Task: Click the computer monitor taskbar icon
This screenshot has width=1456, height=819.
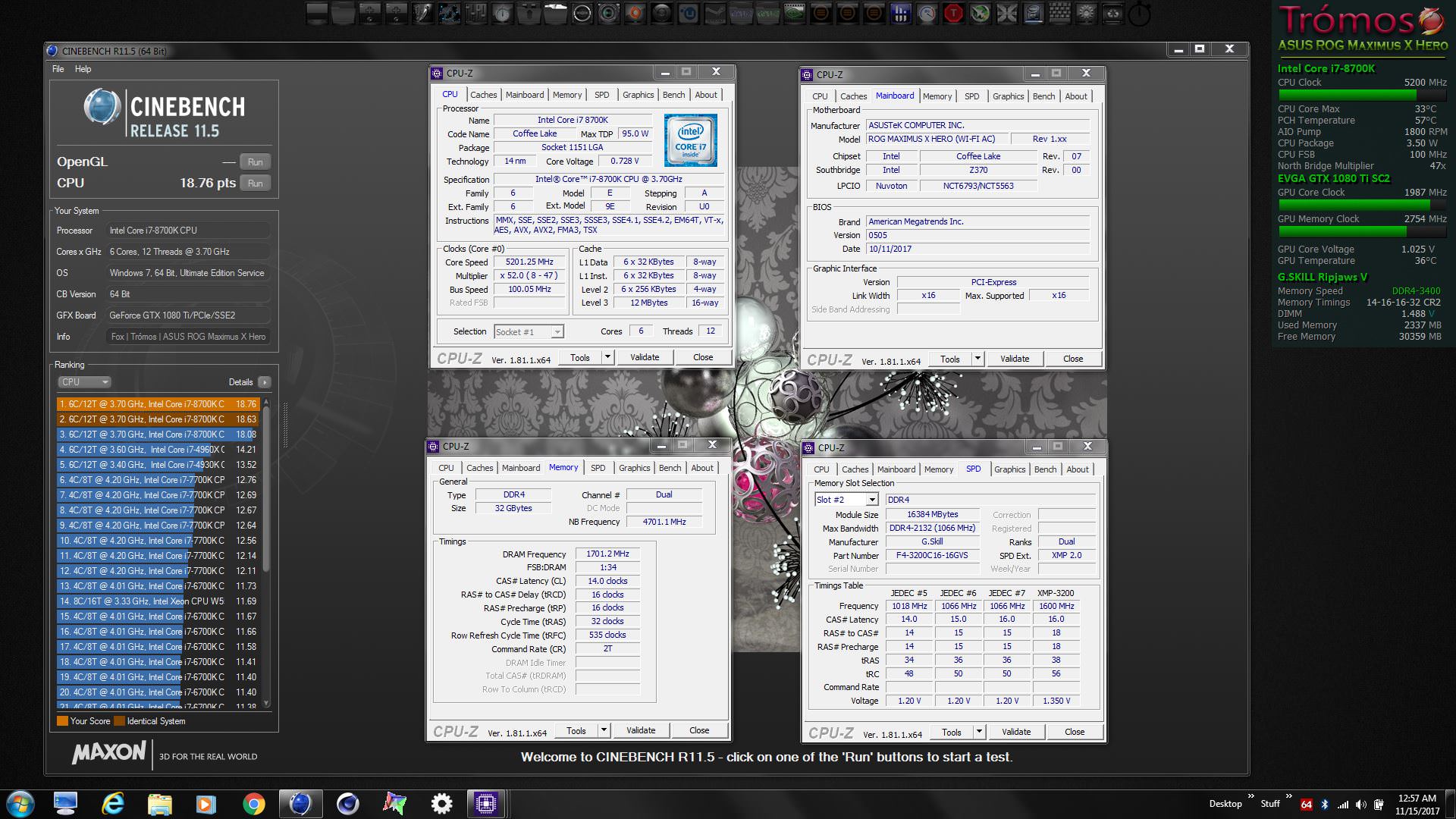Action: coord(66,804)
